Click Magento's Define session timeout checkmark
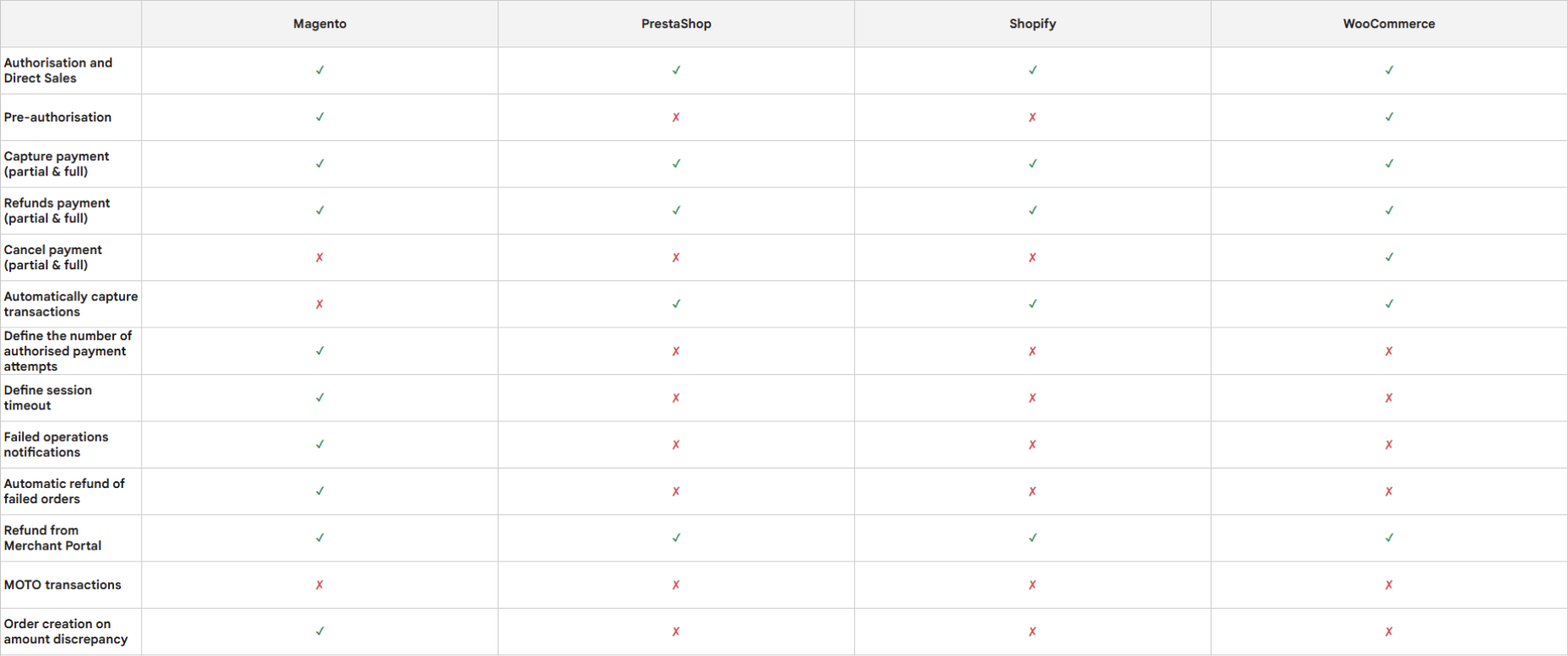The height and width of the screenshot is (656, 1568). pyautogui.click(x=319, y=398)
